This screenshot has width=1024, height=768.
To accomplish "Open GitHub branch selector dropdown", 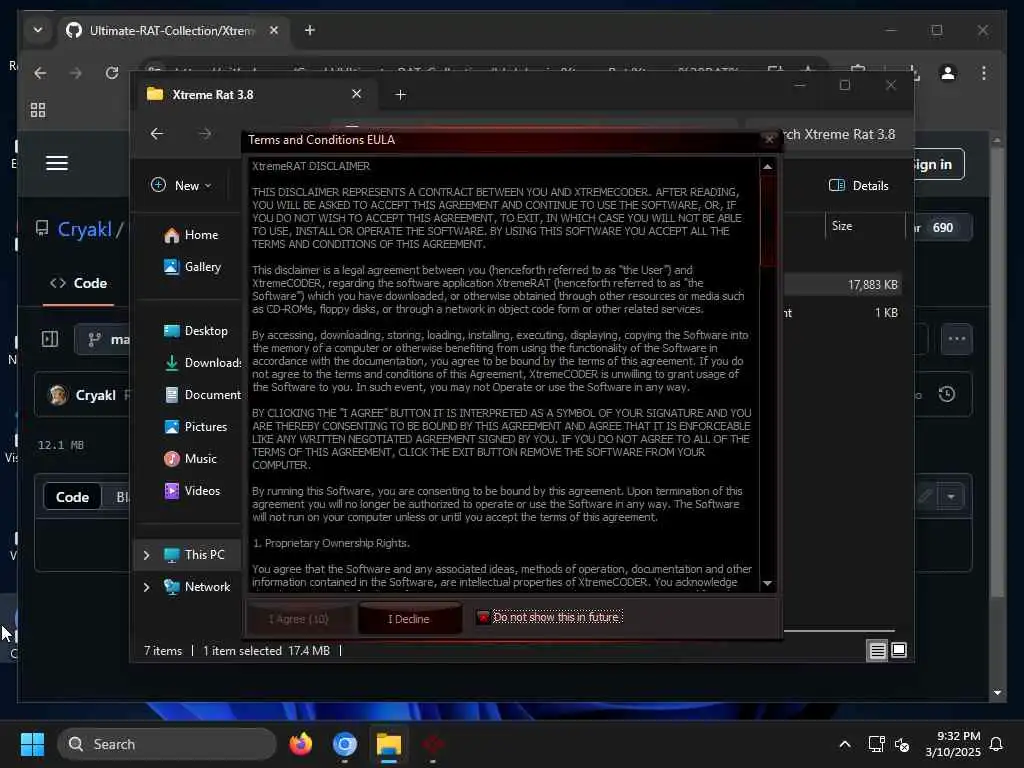I will [104, 340].
